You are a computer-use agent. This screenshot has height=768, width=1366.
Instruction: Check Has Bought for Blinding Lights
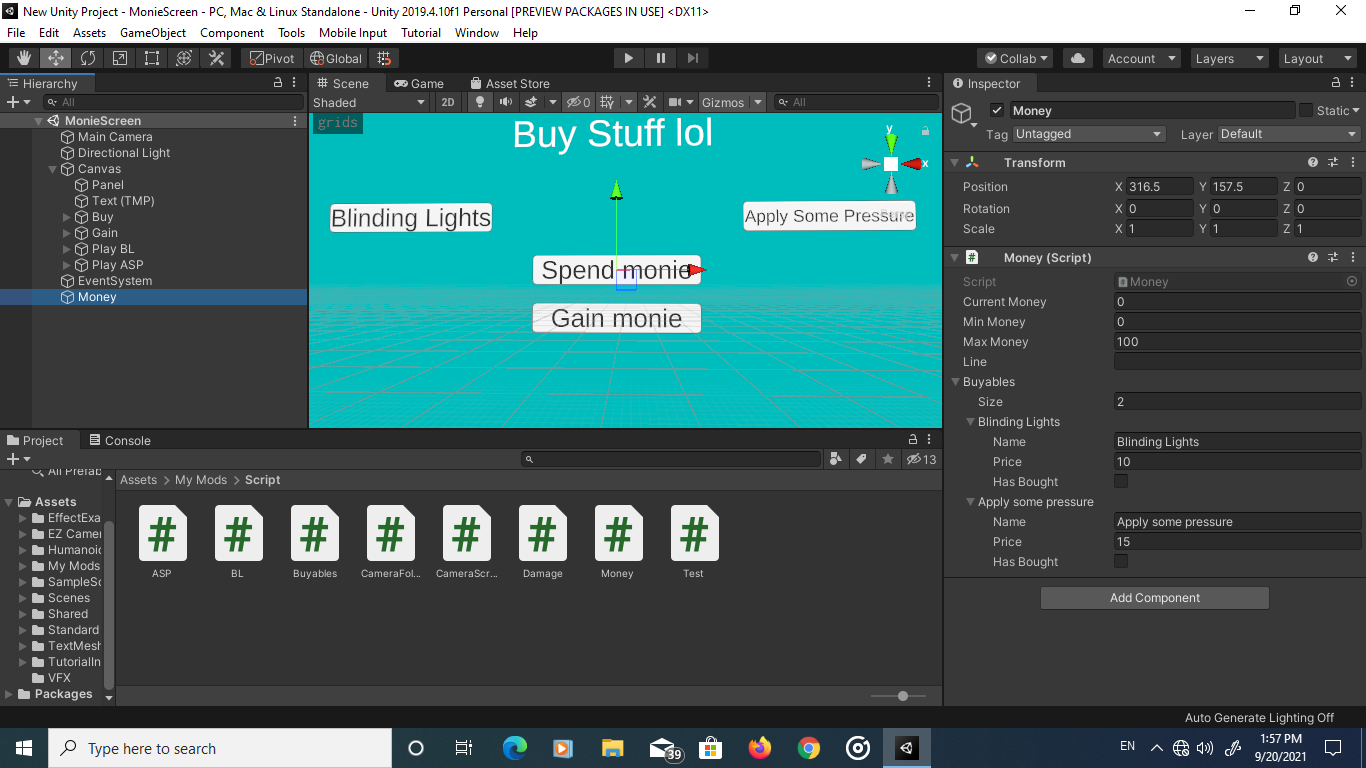pos(1121,481)
